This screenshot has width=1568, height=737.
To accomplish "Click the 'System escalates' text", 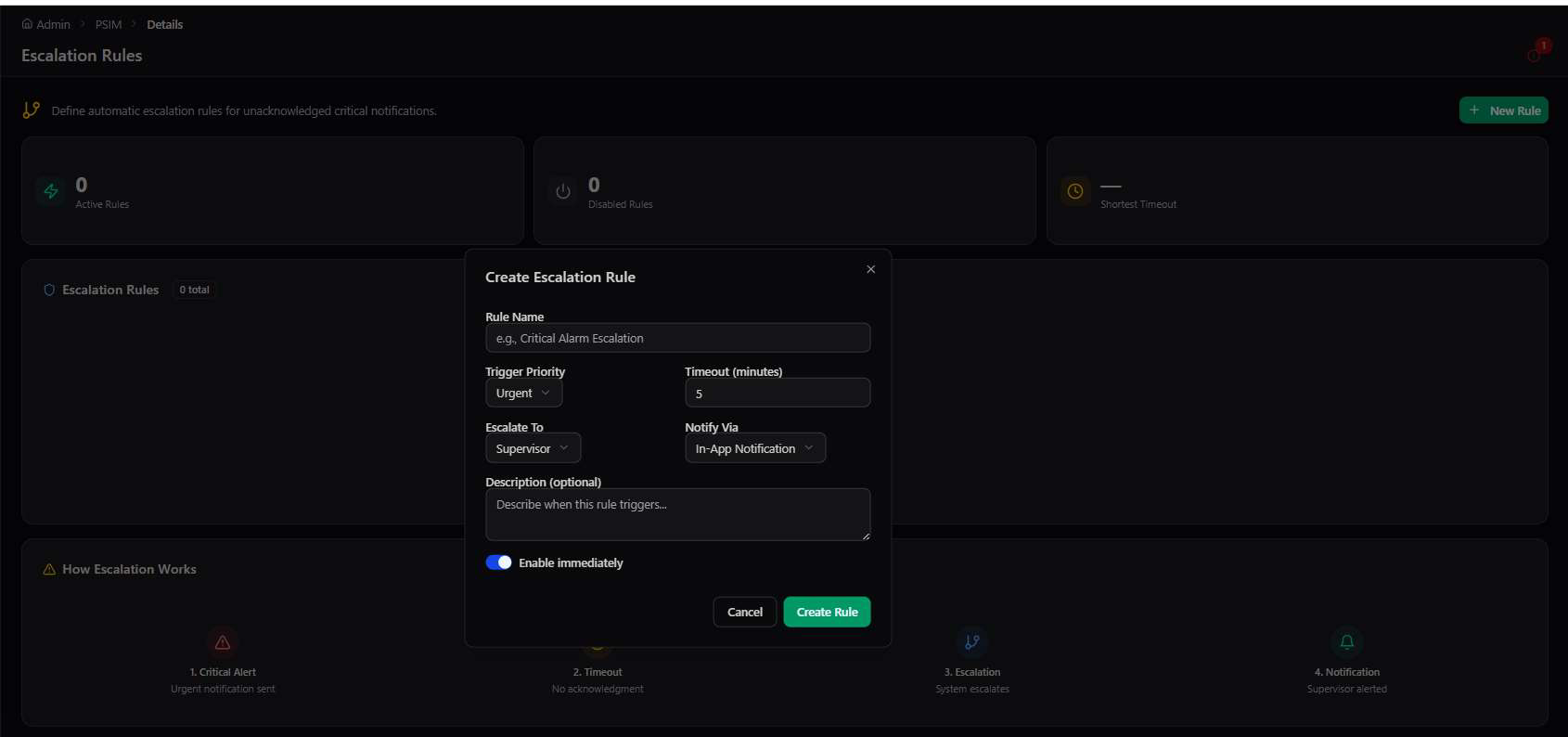I will click(972, 689).
